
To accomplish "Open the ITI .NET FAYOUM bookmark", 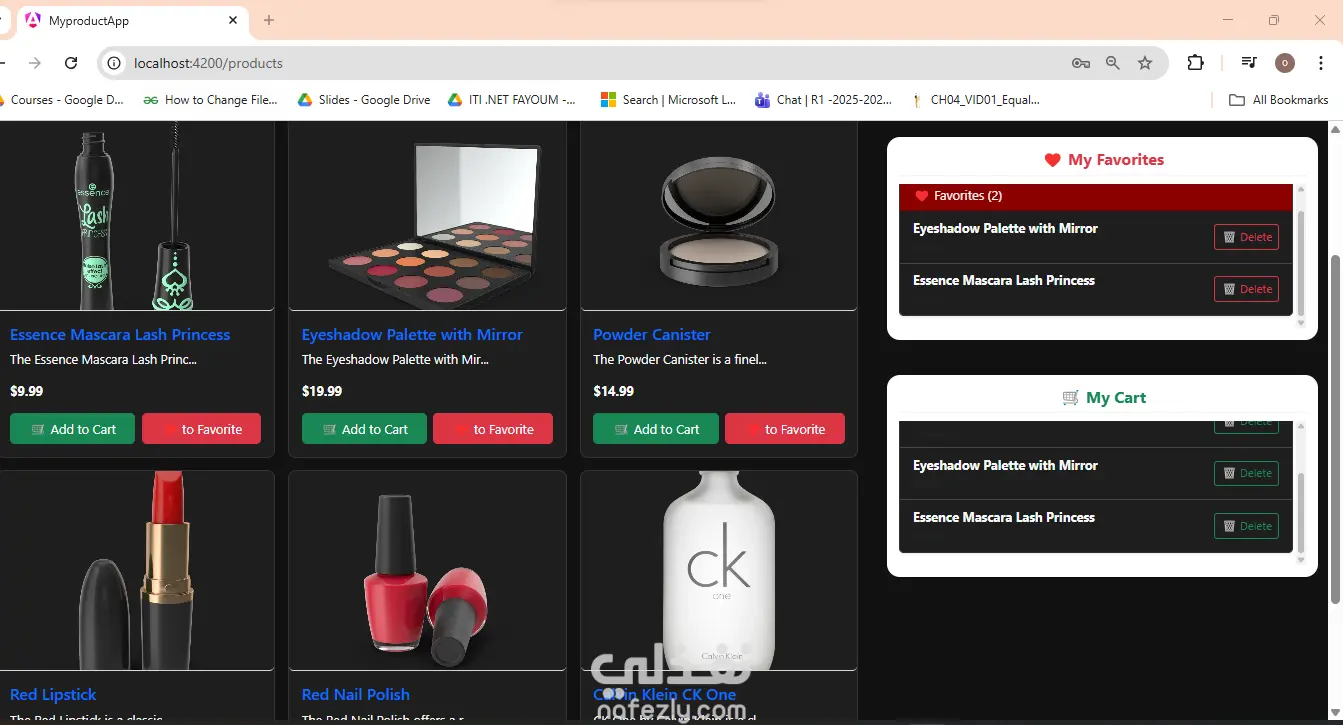I will click(512, 100).
